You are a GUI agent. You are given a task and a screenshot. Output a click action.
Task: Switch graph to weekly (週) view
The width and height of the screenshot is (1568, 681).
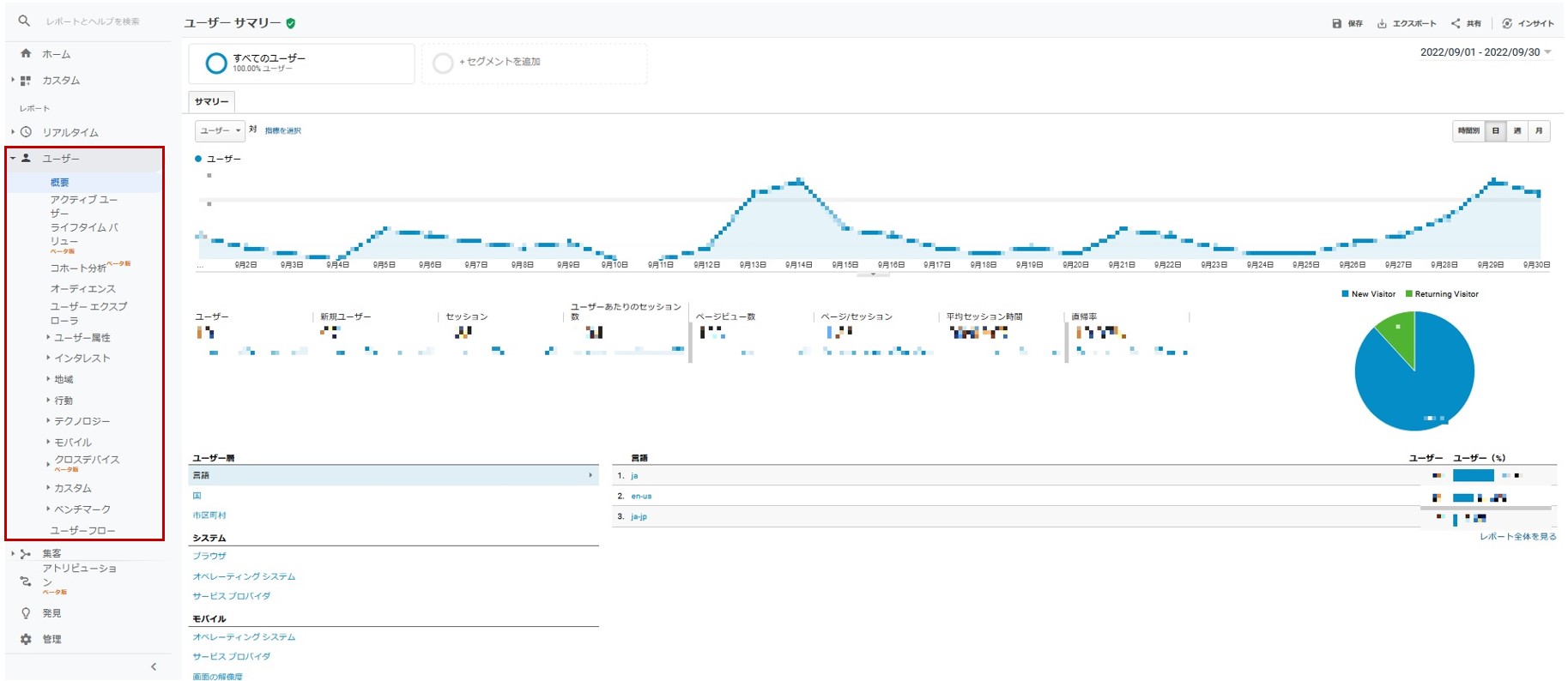(1517, 131)
